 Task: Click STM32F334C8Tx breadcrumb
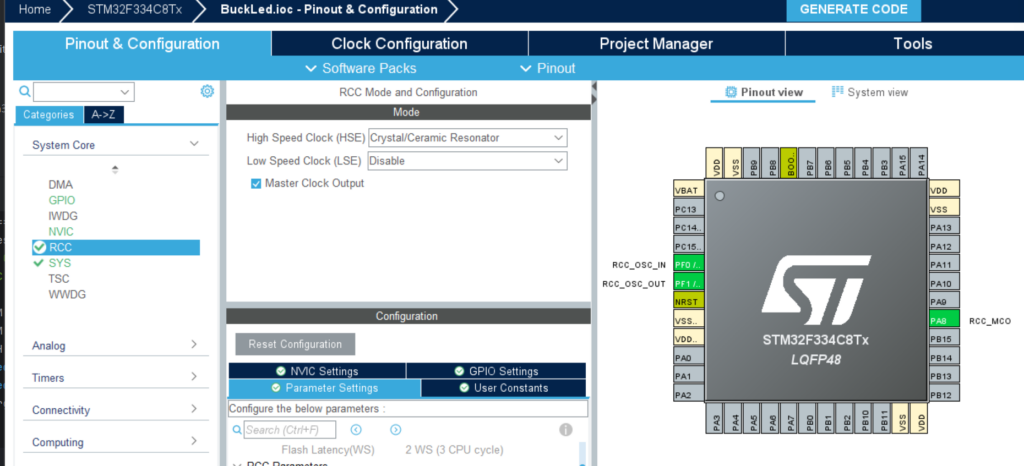pos(135,10)
